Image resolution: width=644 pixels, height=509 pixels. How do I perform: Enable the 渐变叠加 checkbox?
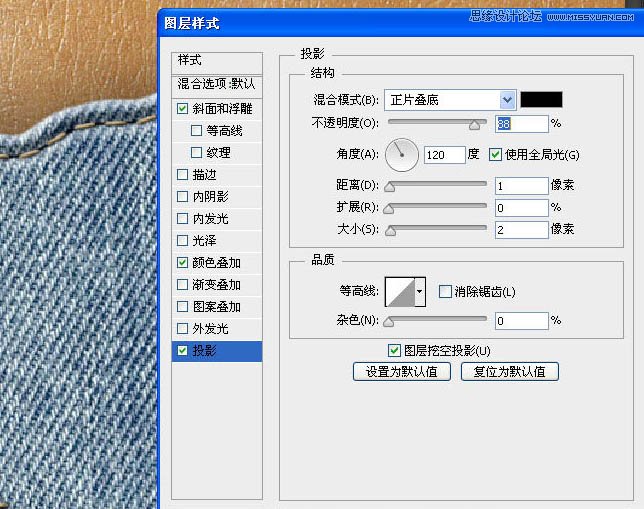[182, 284]
